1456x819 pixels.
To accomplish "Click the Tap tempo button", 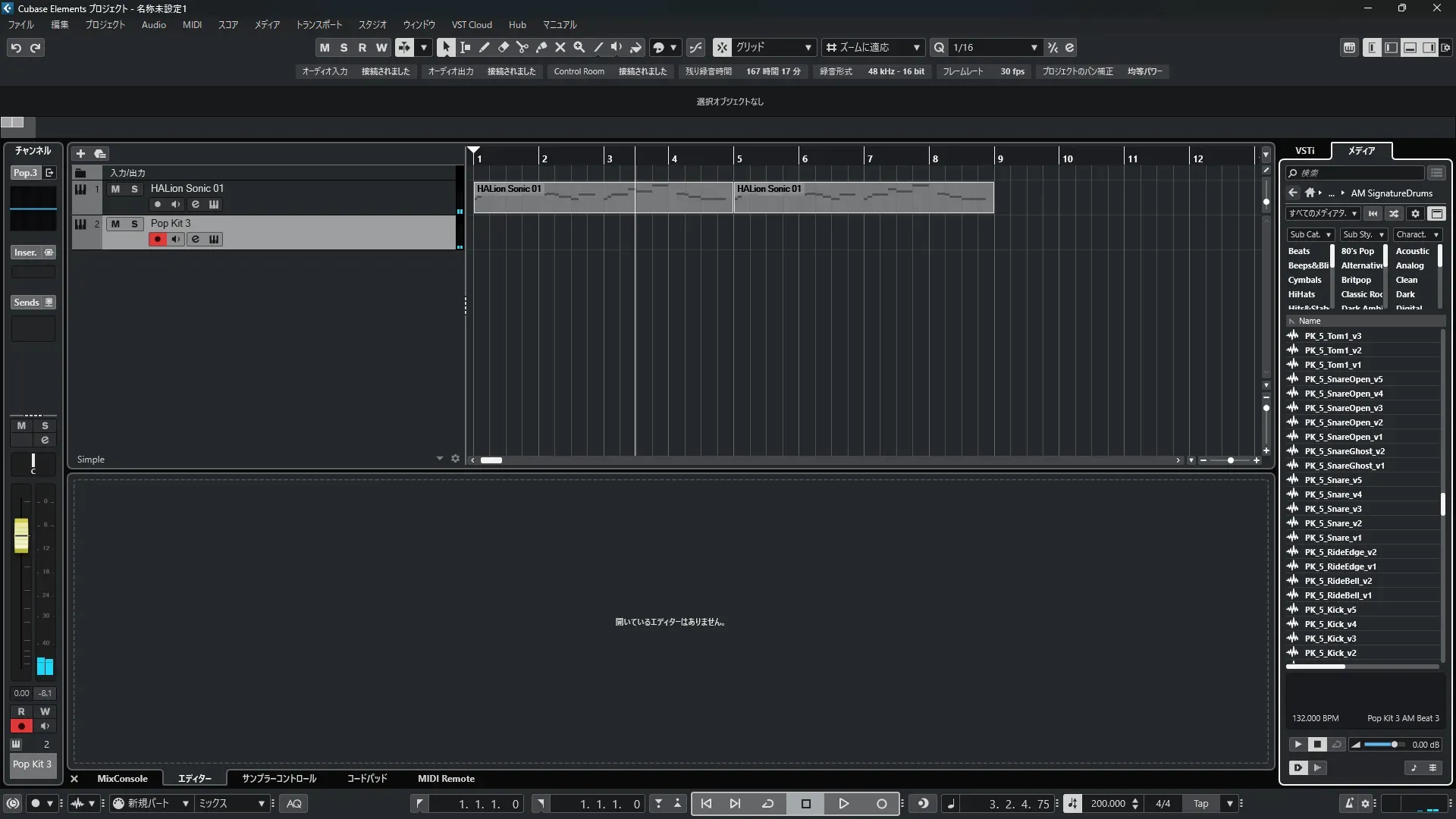I will pyautogui.click(x=1200, y=803).
